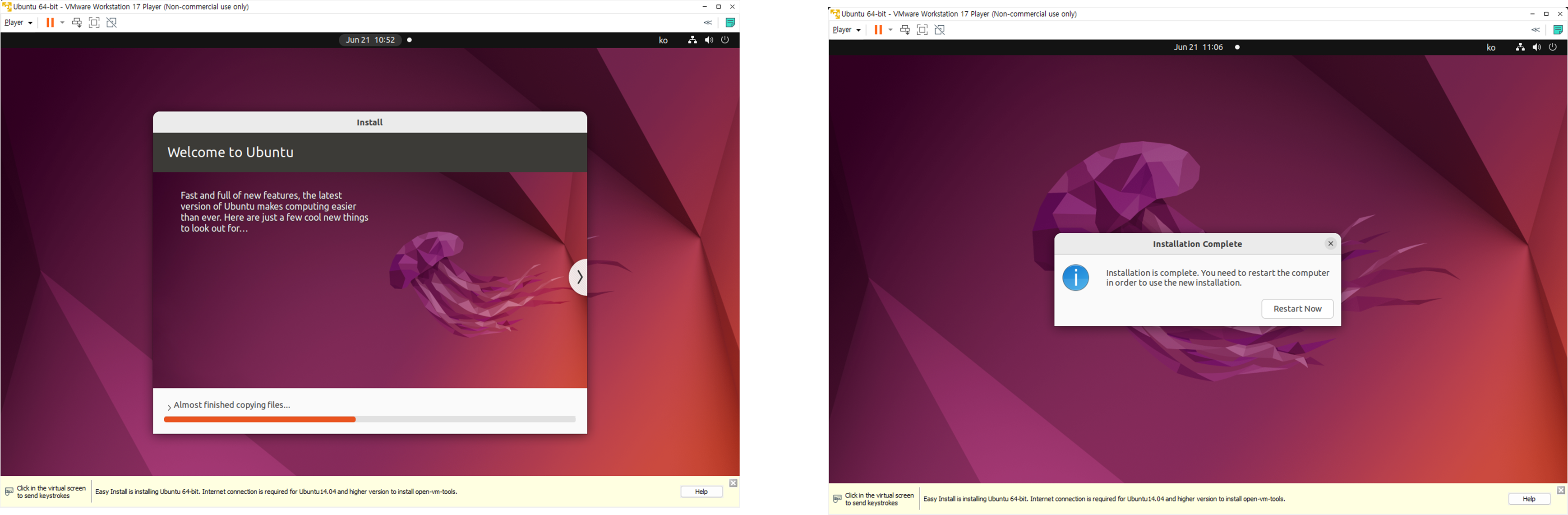Open Ubuntu volume icon beside the 10:52 clock
This screenshot has width=1568, height=515.
point(709,41)
